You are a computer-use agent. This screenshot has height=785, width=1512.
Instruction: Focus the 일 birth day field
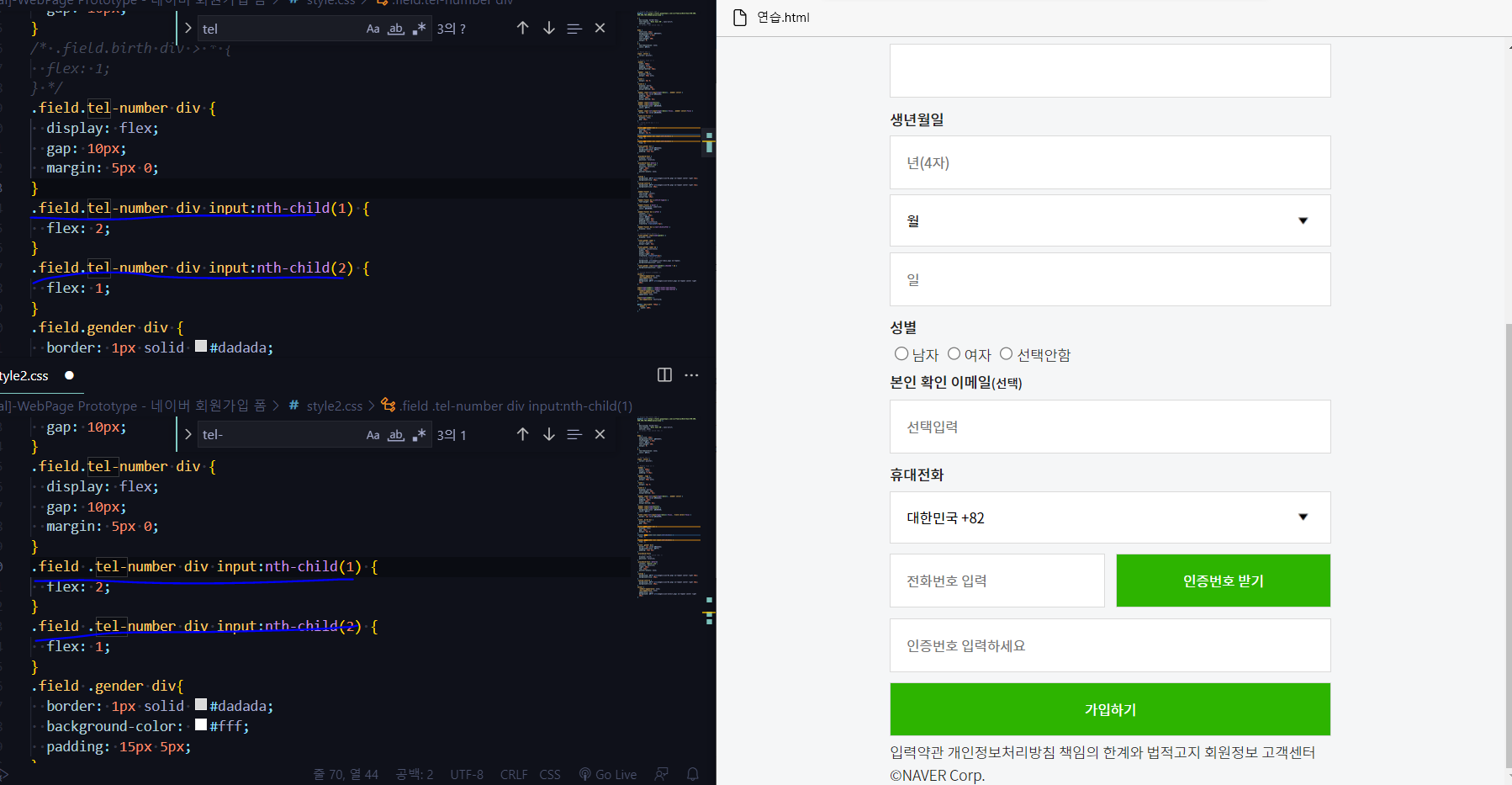[x=1110, y=279]
